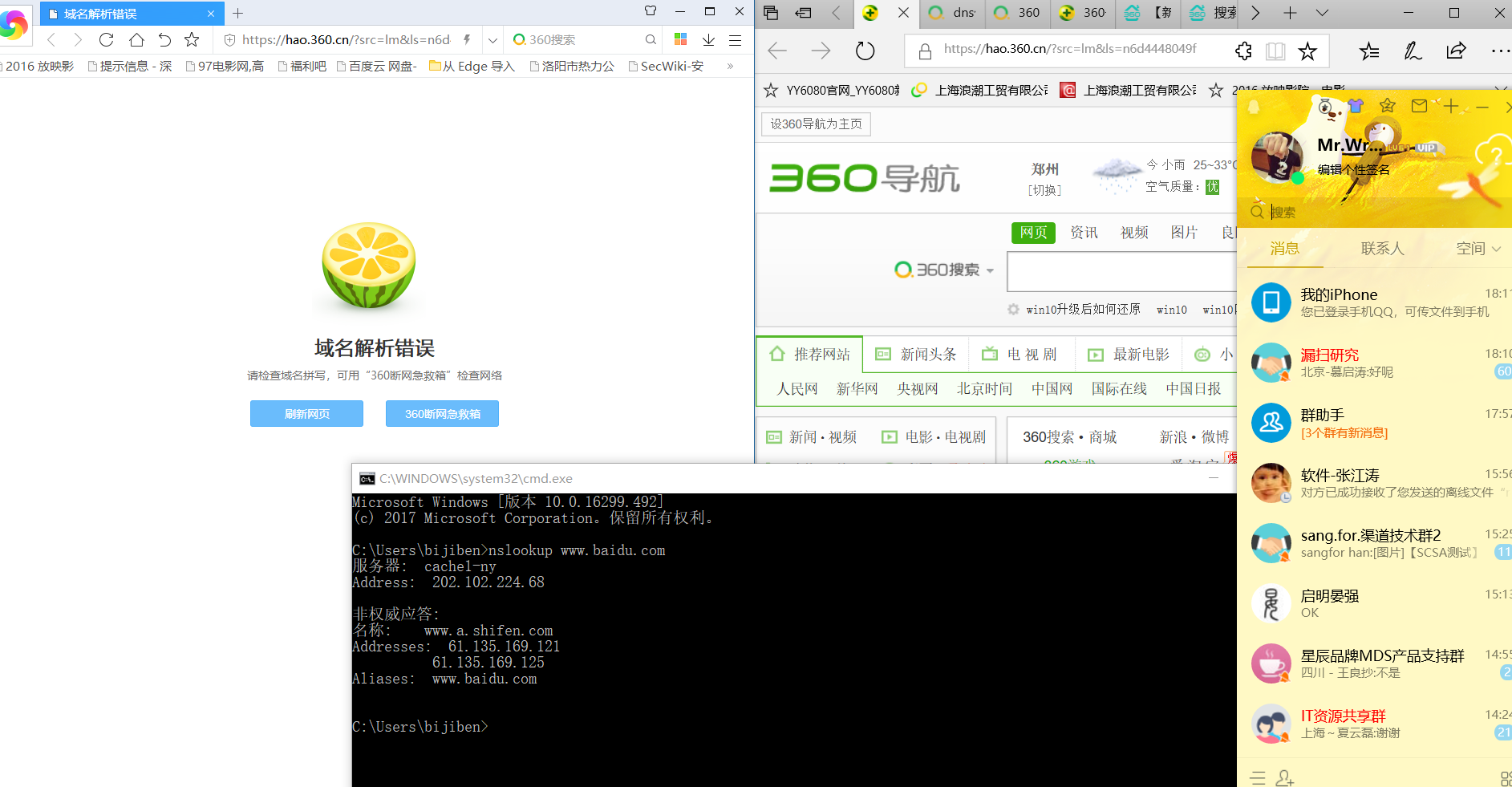1512x787 pixels.
Task: Open the 360 browser hamburger menu
Action: pos(735,39)
